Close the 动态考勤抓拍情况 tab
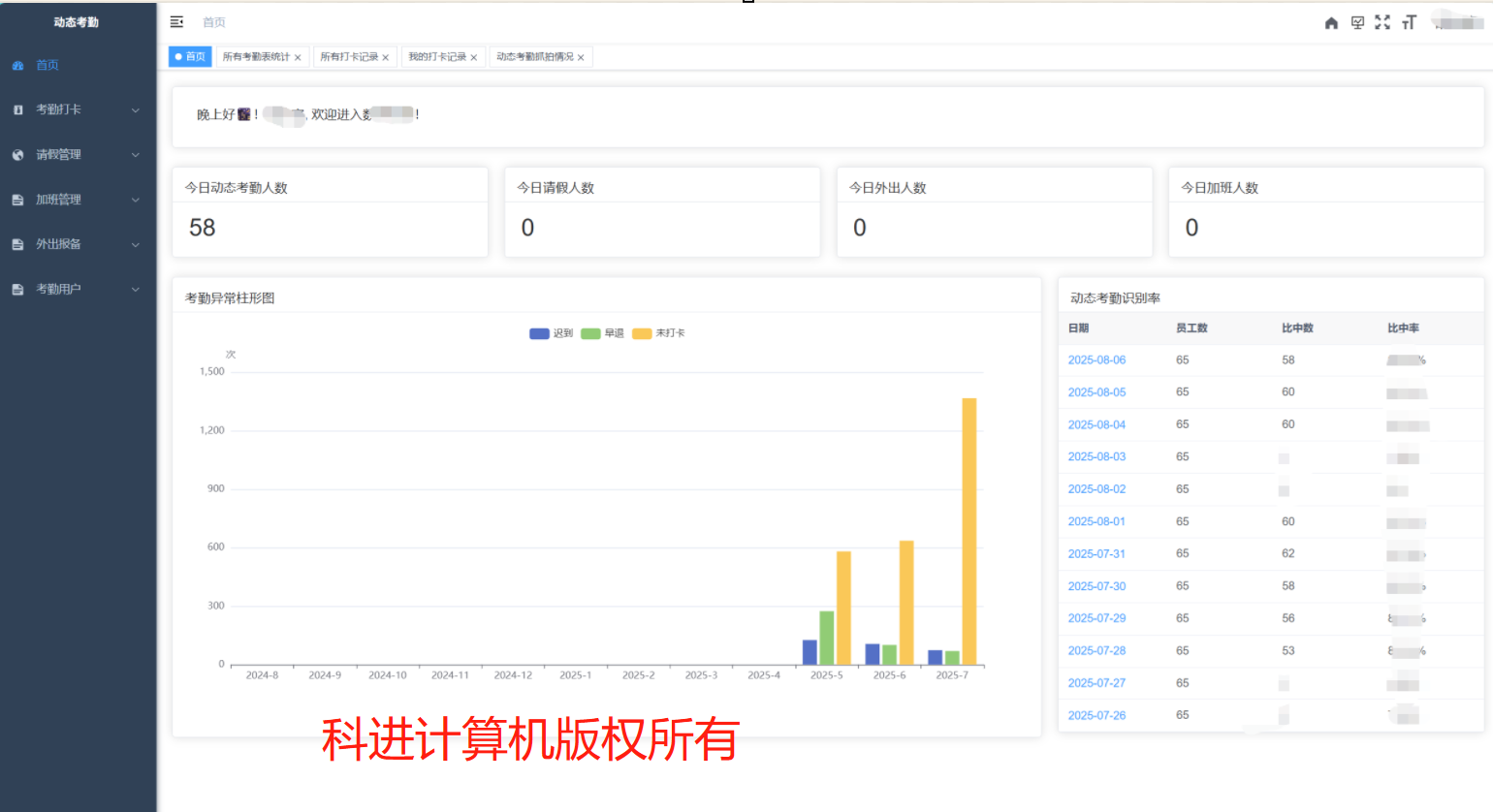The height and width of the screenshot is (812, 1493). click(x=581, y=57)
